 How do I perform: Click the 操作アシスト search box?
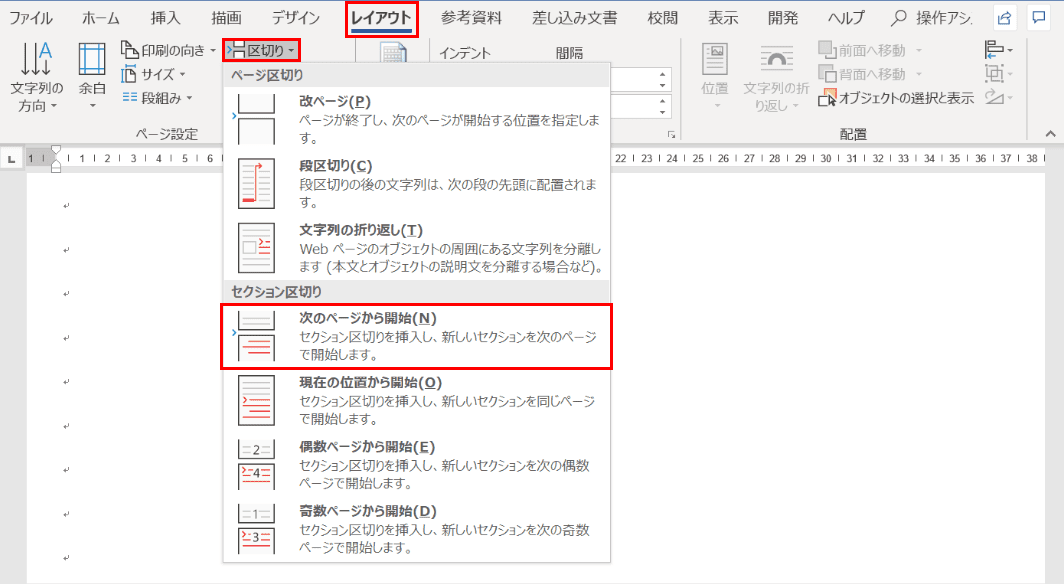932,18
